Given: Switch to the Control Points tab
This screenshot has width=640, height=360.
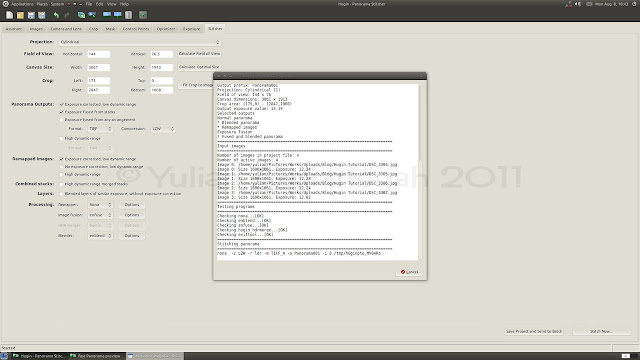Looking at the screenshot, I should coord(136,29).
